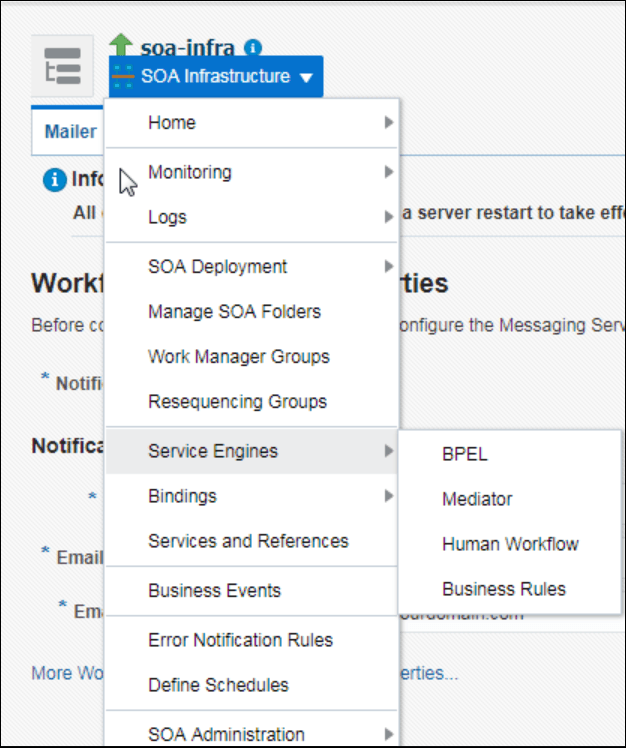This screenshot has width=626, height=748.
Task: Click the blue information message icon
Action: pos(55,180)
